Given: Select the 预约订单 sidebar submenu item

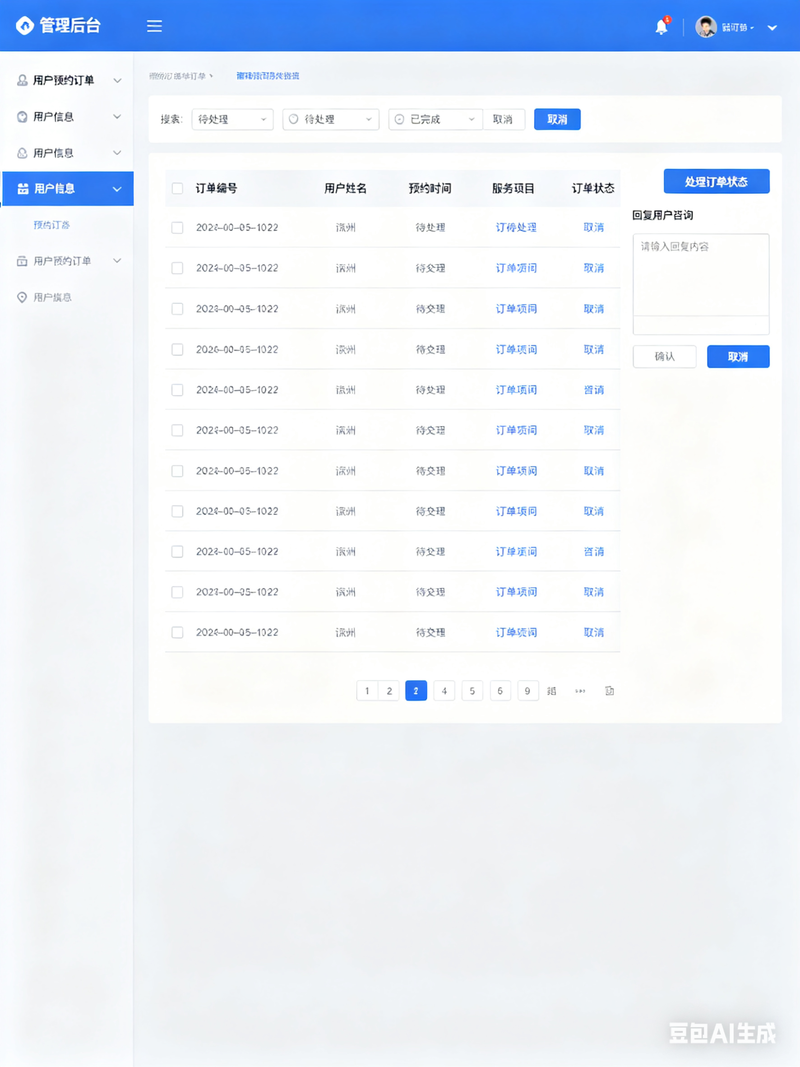Looking at the screenshot, I should point(52,225).
